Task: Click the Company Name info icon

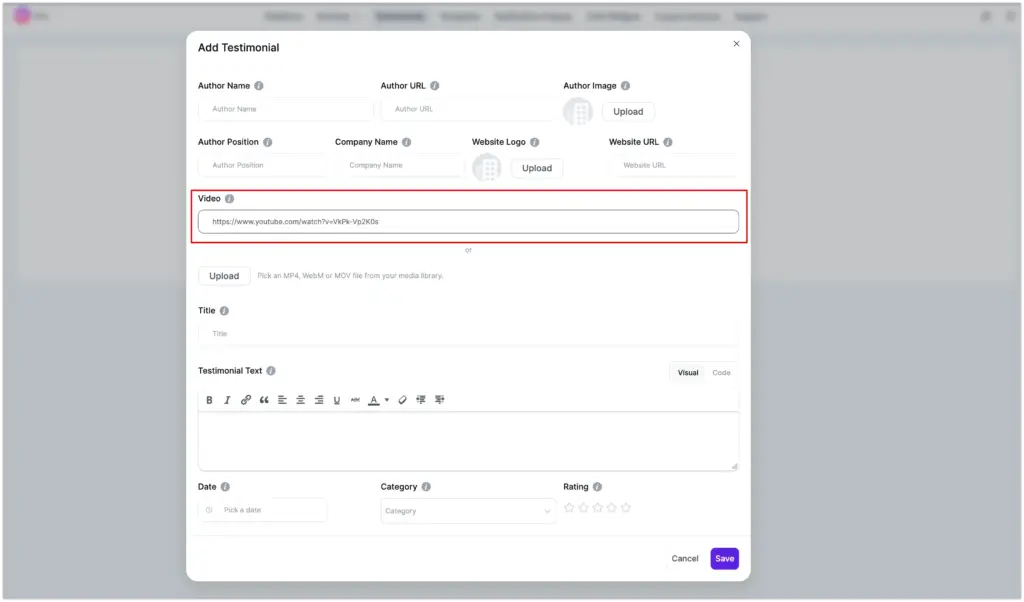Action: click(x=407, y=142)
